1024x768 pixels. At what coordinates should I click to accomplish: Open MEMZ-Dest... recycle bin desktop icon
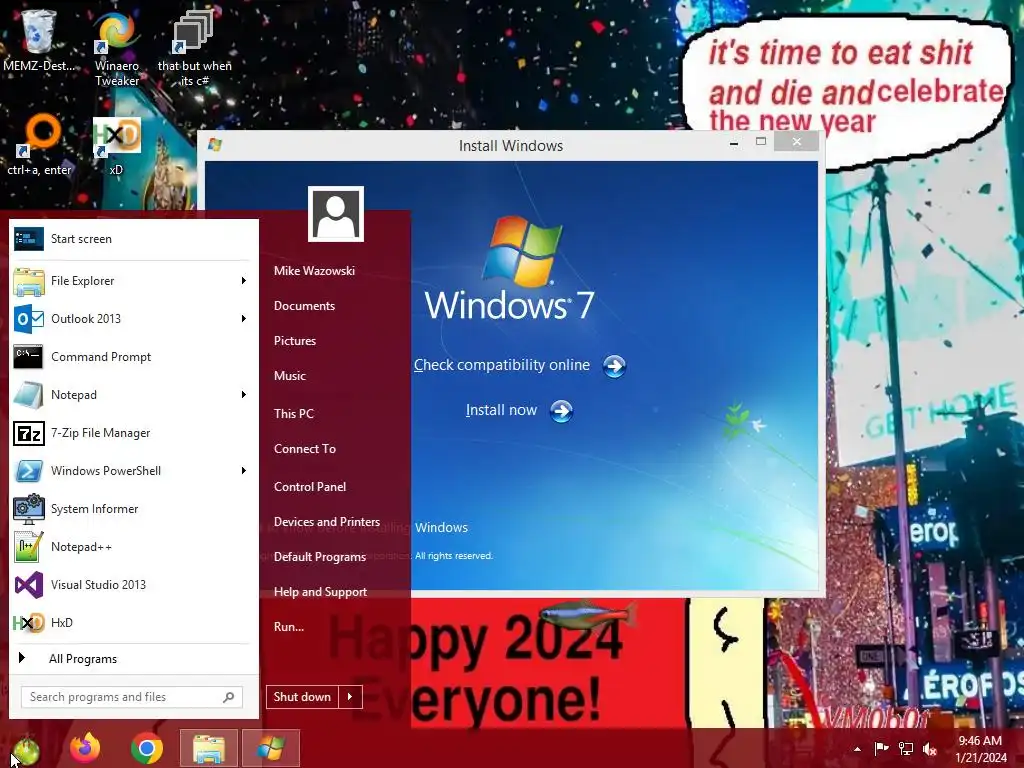coord(39,39)
